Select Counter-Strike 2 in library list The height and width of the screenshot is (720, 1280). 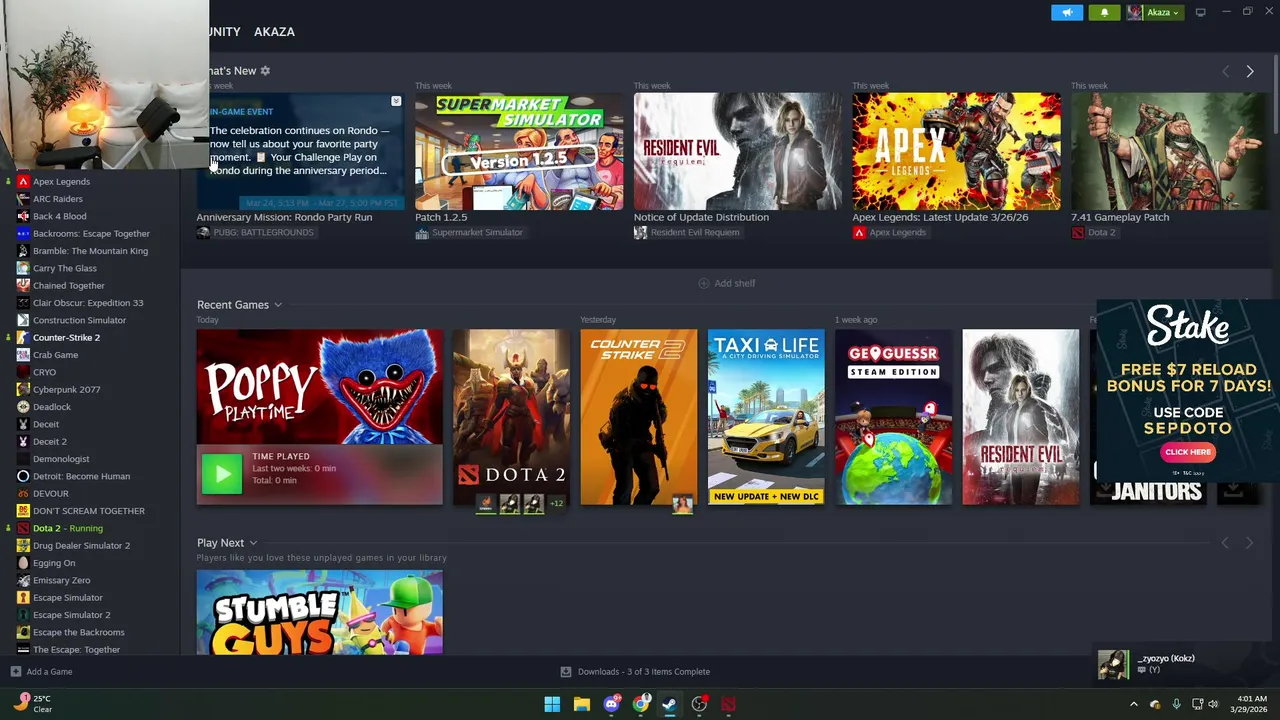pos(66,338)
